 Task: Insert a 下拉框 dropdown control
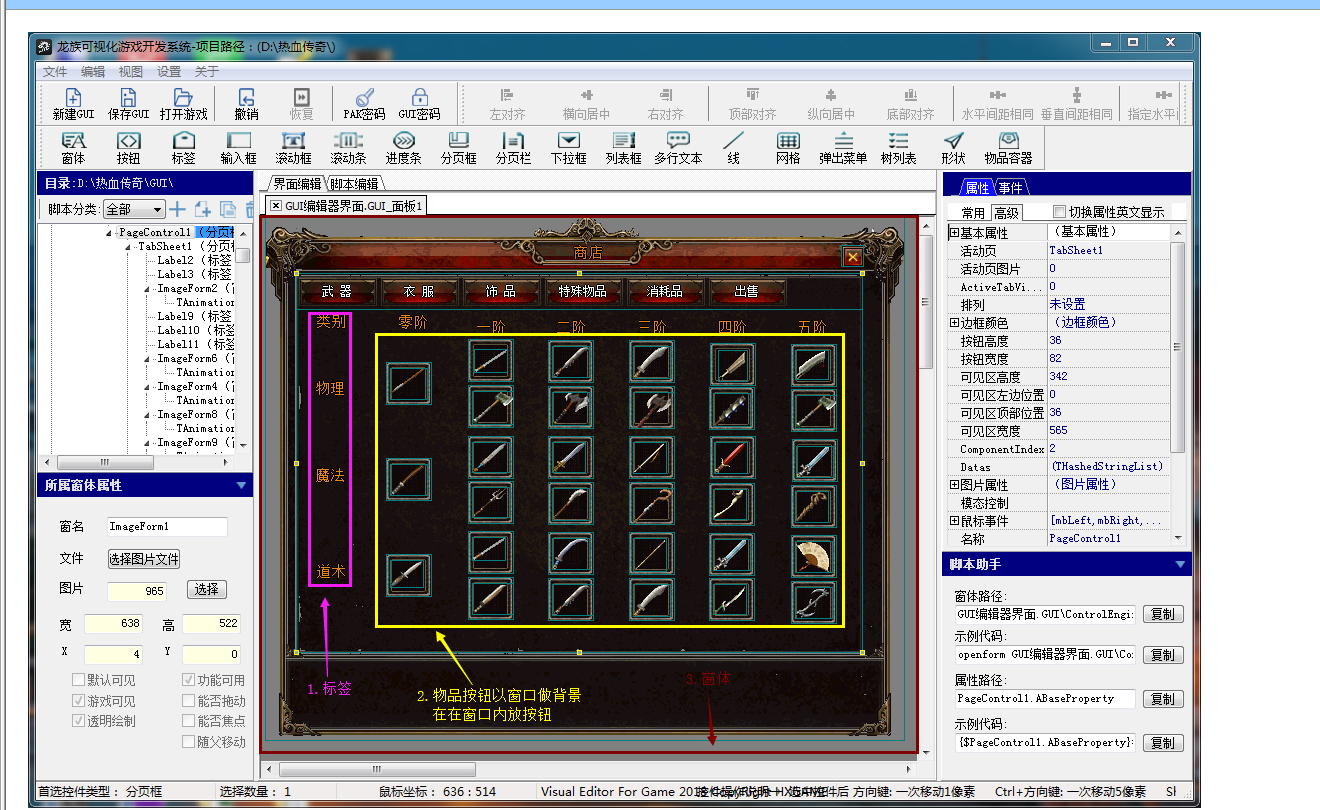(x=568, y=148)
